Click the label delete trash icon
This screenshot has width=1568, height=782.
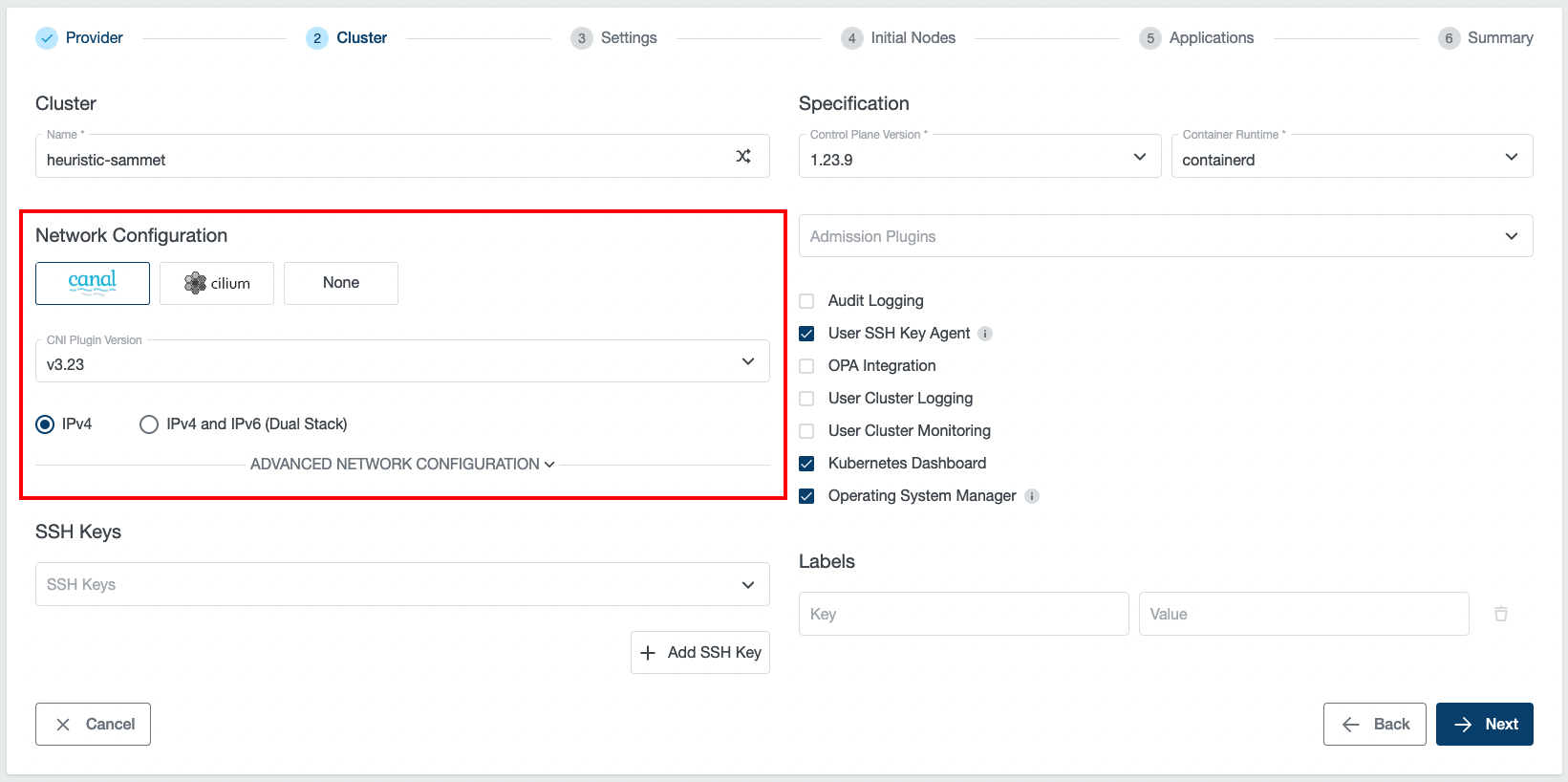tap(1500, 614)
